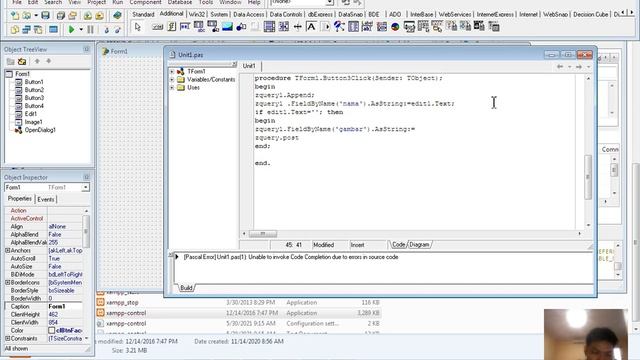This screenshot has height=360, width=640.
Task: Expand the TForm1 node in code explorer
Action: pyautogui.click(x=172, y=71)
